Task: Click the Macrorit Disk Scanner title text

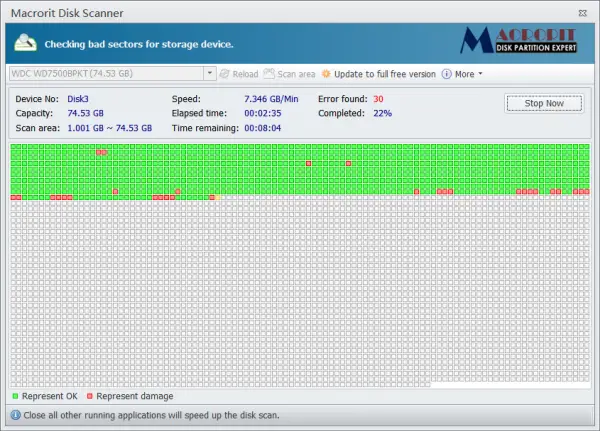Action: point(67,13)
